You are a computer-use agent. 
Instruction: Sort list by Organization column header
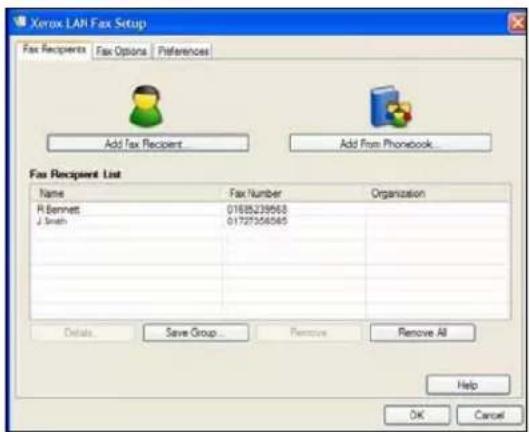(437, 193)
